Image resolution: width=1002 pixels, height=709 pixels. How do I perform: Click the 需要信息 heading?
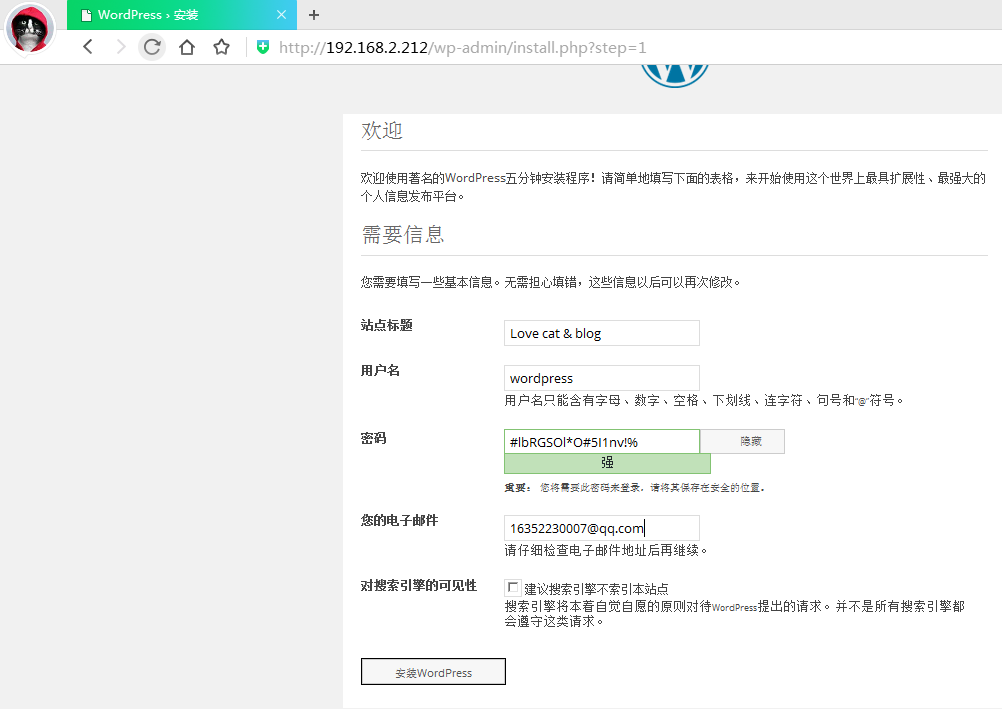coord(403,235)
